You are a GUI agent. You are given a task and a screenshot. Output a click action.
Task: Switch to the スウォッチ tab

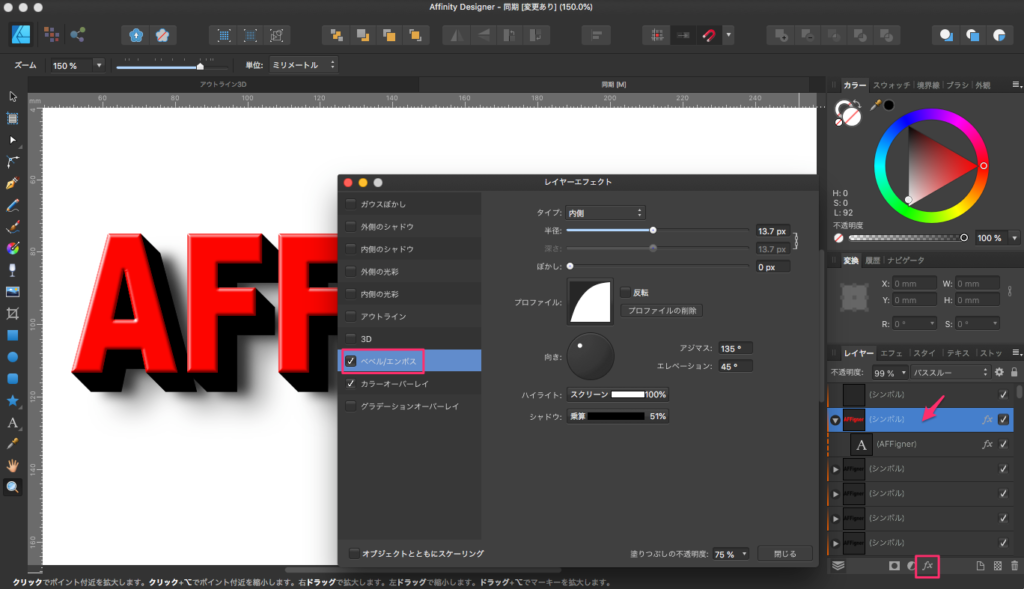890,85
